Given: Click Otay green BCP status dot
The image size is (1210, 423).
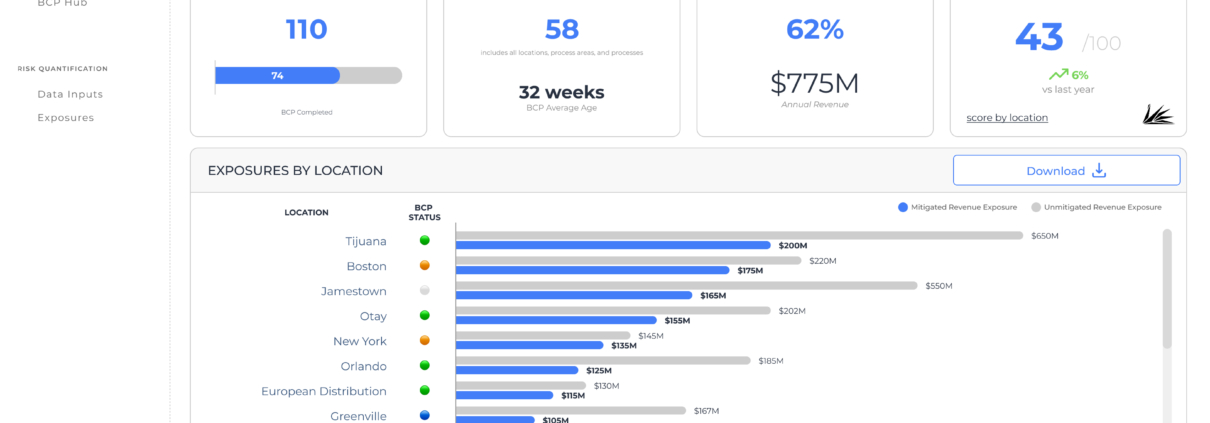Looking at the screenshot, I should point(425,316).
